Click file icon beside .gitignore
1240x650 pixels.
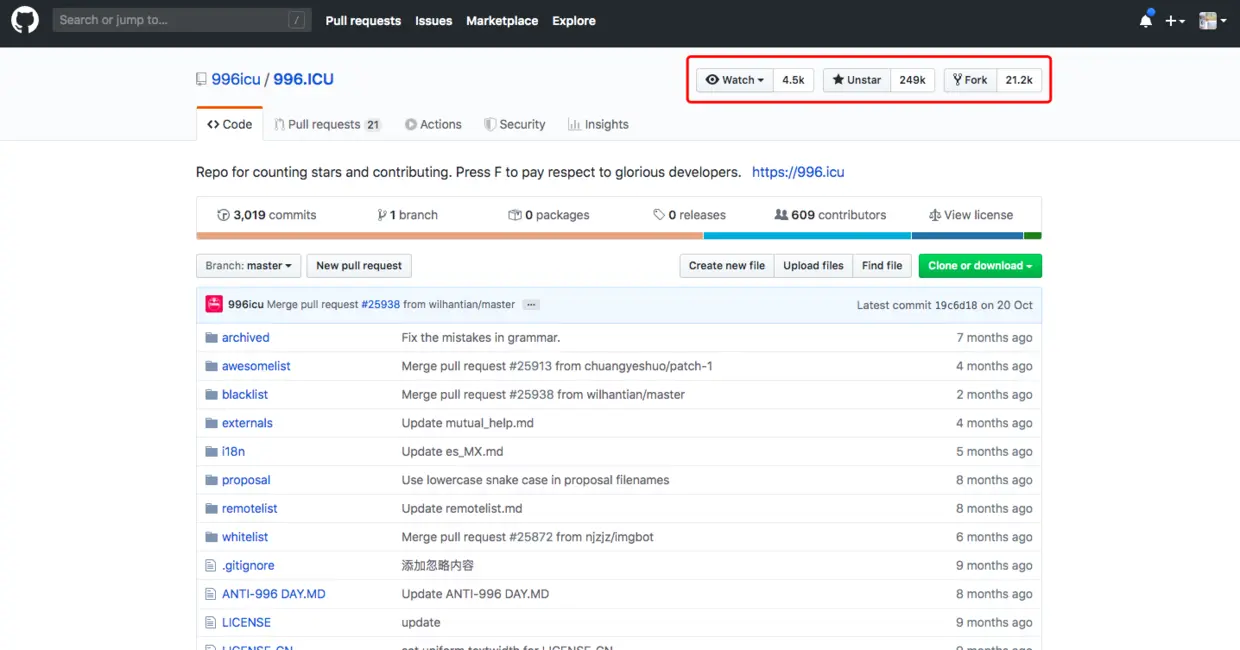tap(210, 566)
